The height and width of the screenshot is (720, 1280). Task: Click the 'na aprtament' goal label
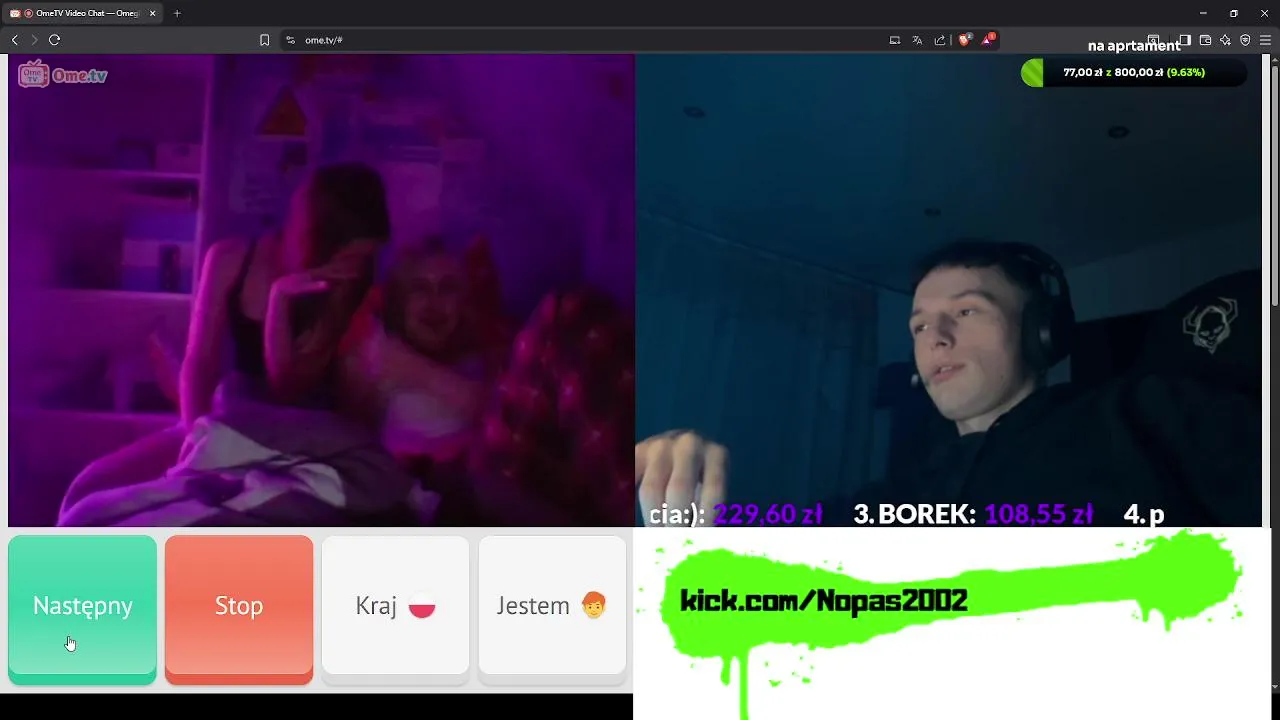[1134, 46]
